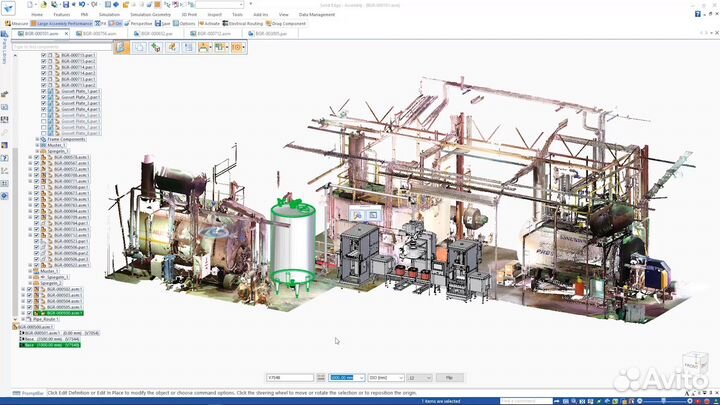Click the Solid Edge application button
The image size is (720, 405).
(x=7, y=8)
